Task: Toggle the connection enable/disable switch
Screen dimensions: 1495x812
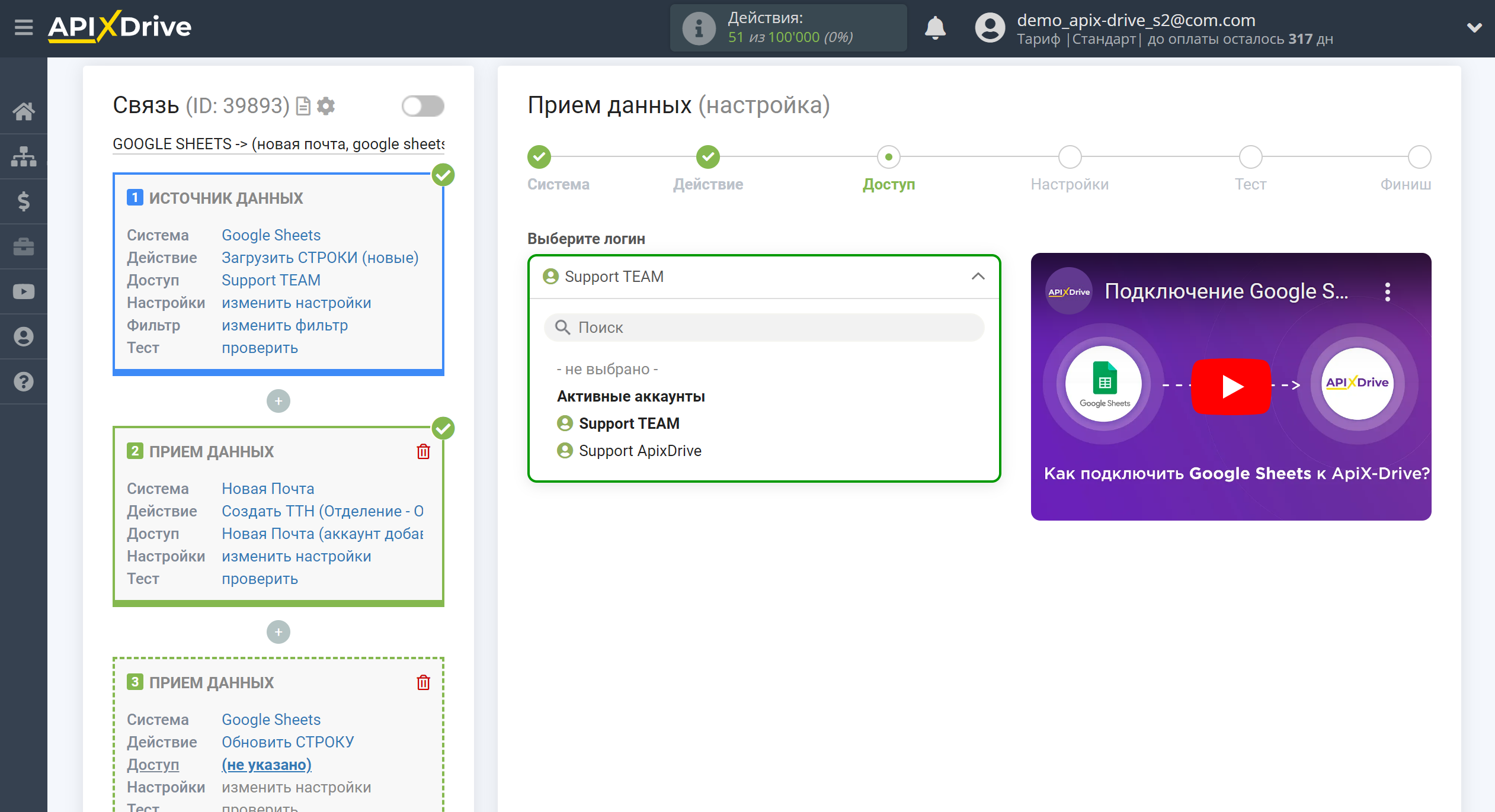Action: [422, 106]
